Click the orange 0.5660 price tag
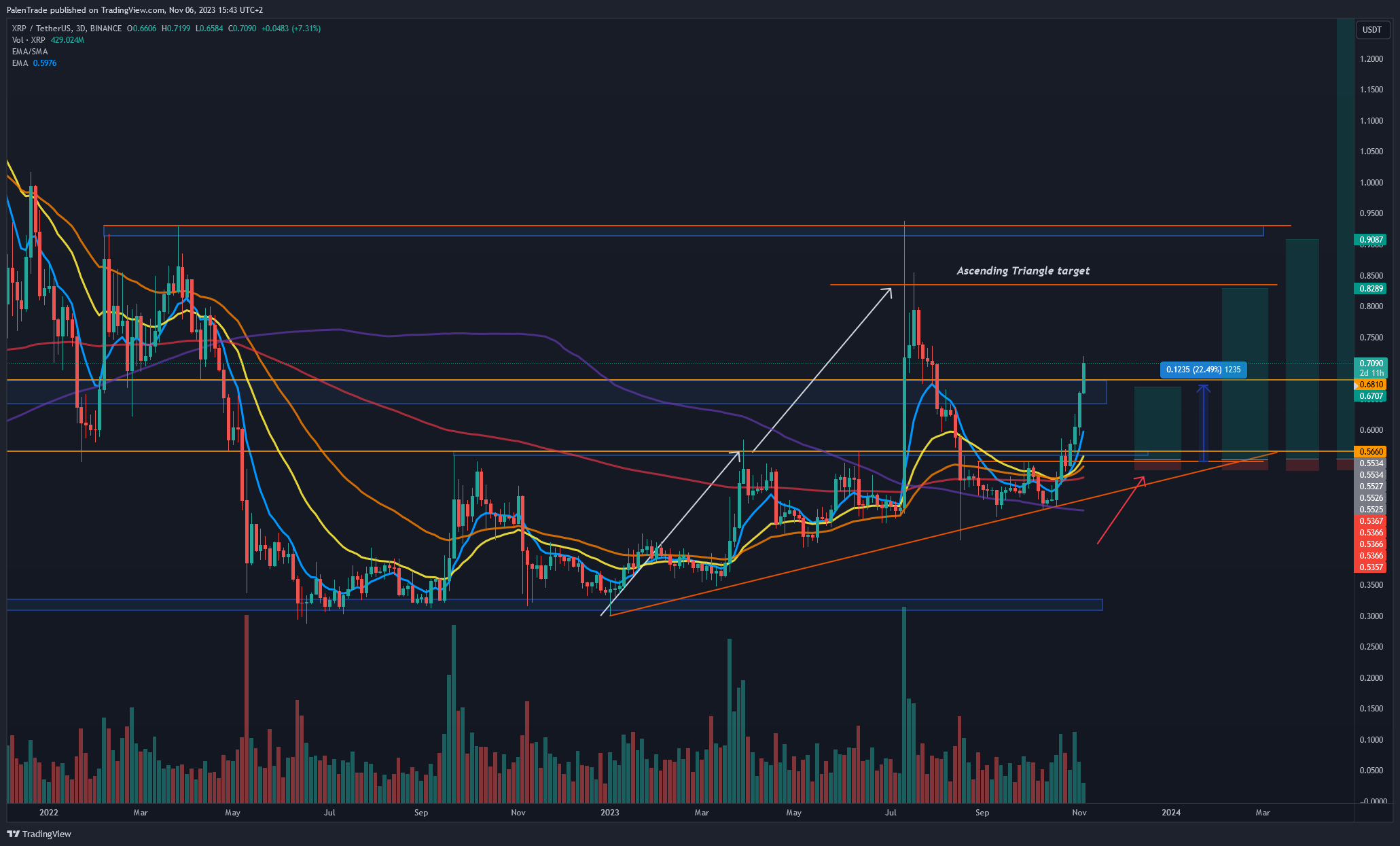1400x846 pixels. tap(1371, 452)
